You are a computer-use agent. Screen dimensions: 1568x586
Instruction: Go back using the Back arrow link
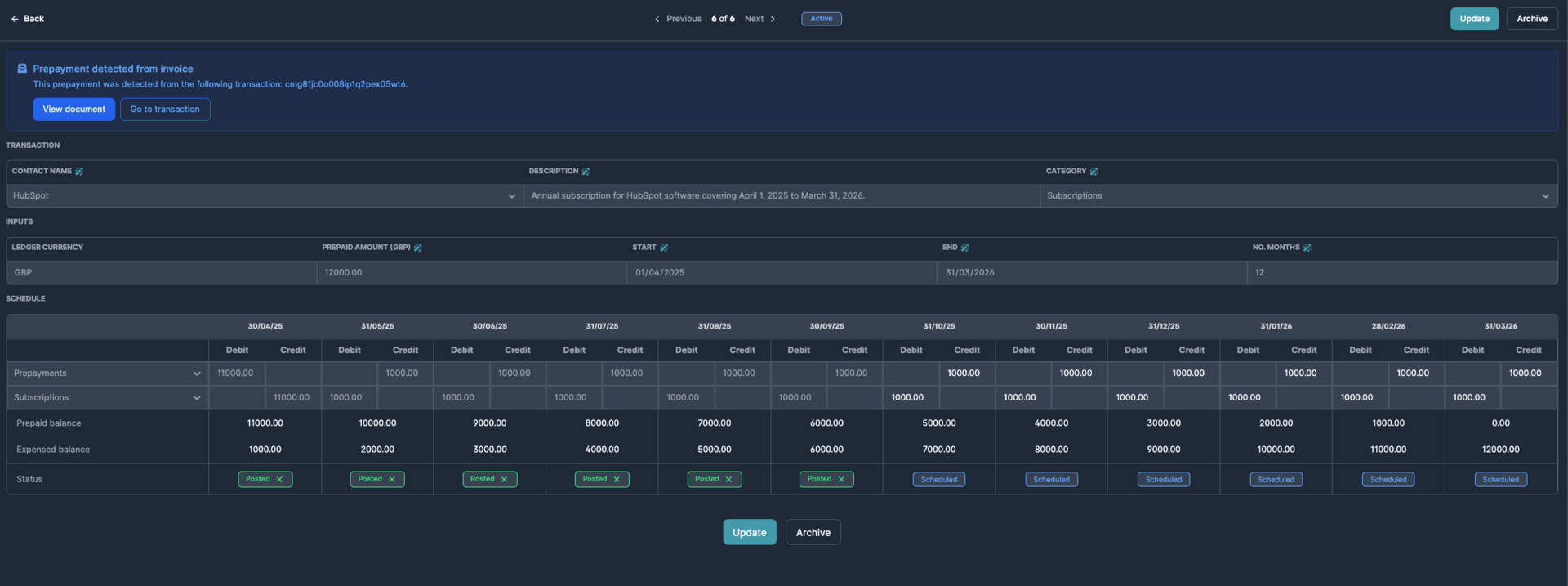28,19
